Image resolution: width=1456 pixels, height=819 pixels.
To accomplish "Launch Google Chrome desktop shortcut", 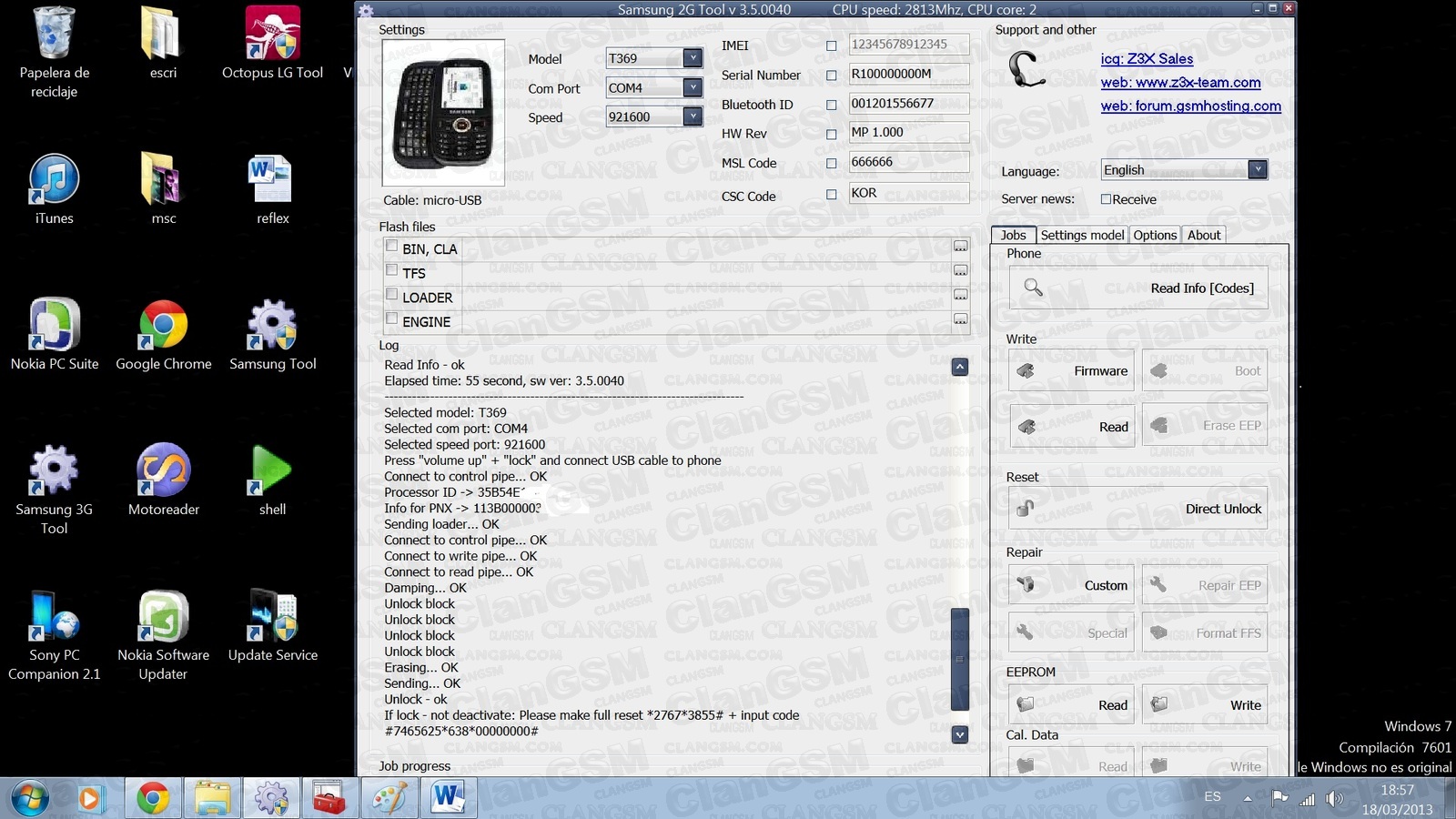I will click(163, 334).
